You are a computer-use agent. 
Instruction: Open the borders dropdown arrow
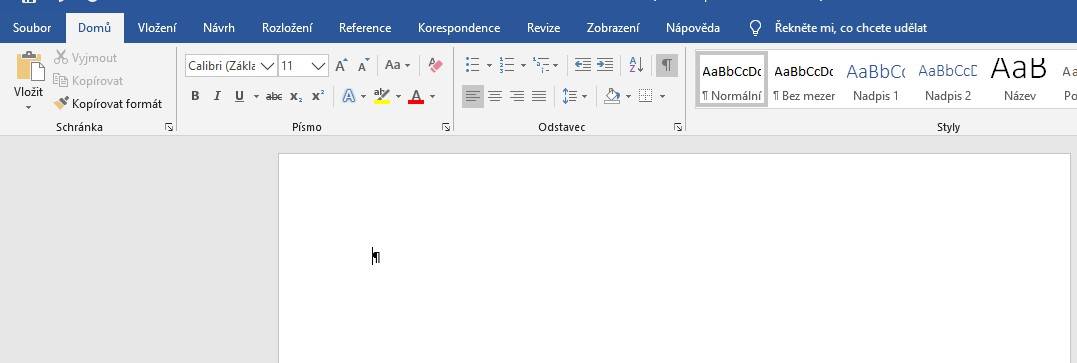[662, 96]
